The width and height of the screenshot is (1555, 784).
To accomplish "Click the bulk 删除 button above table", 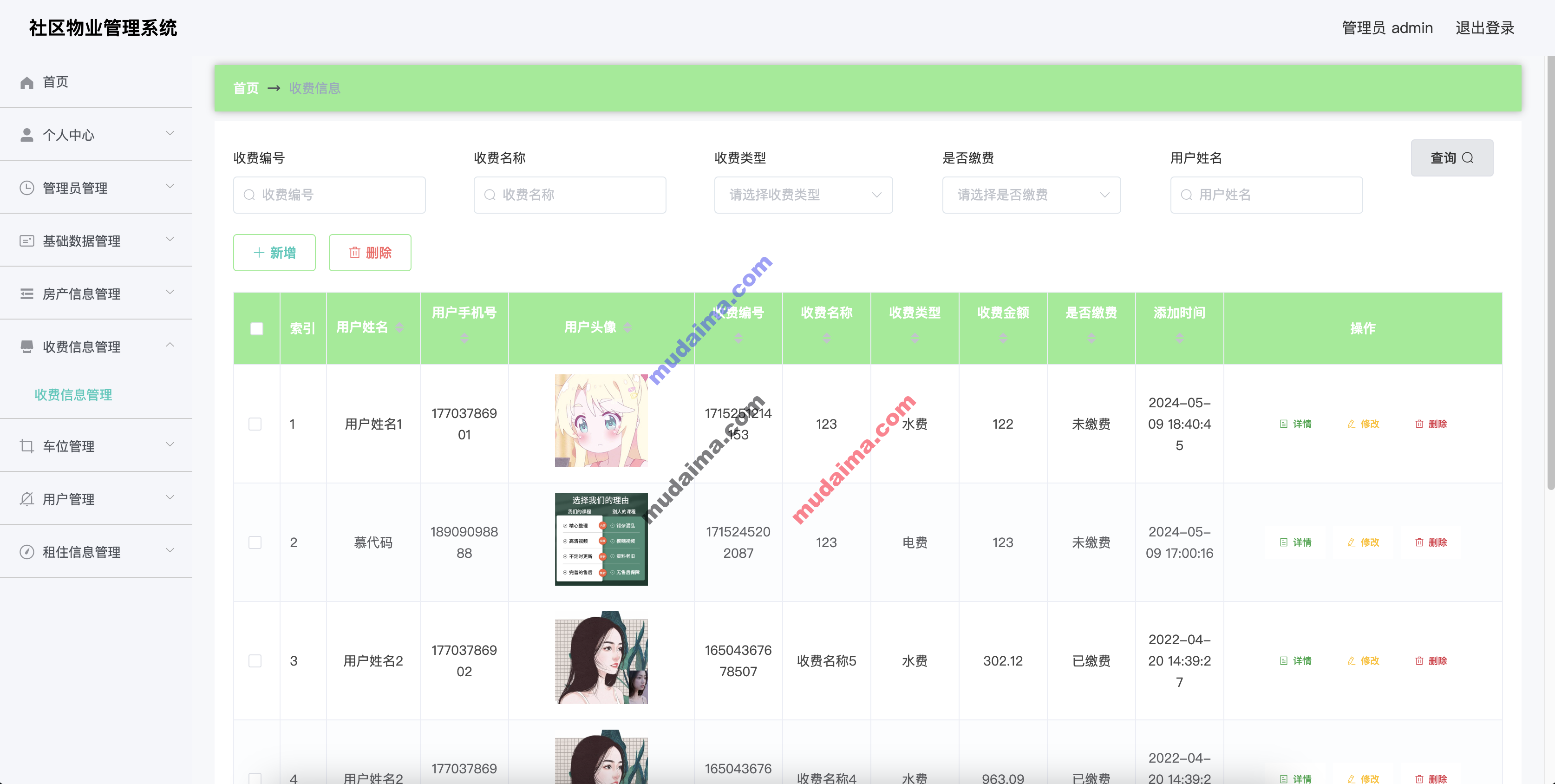I will point(369,252).
